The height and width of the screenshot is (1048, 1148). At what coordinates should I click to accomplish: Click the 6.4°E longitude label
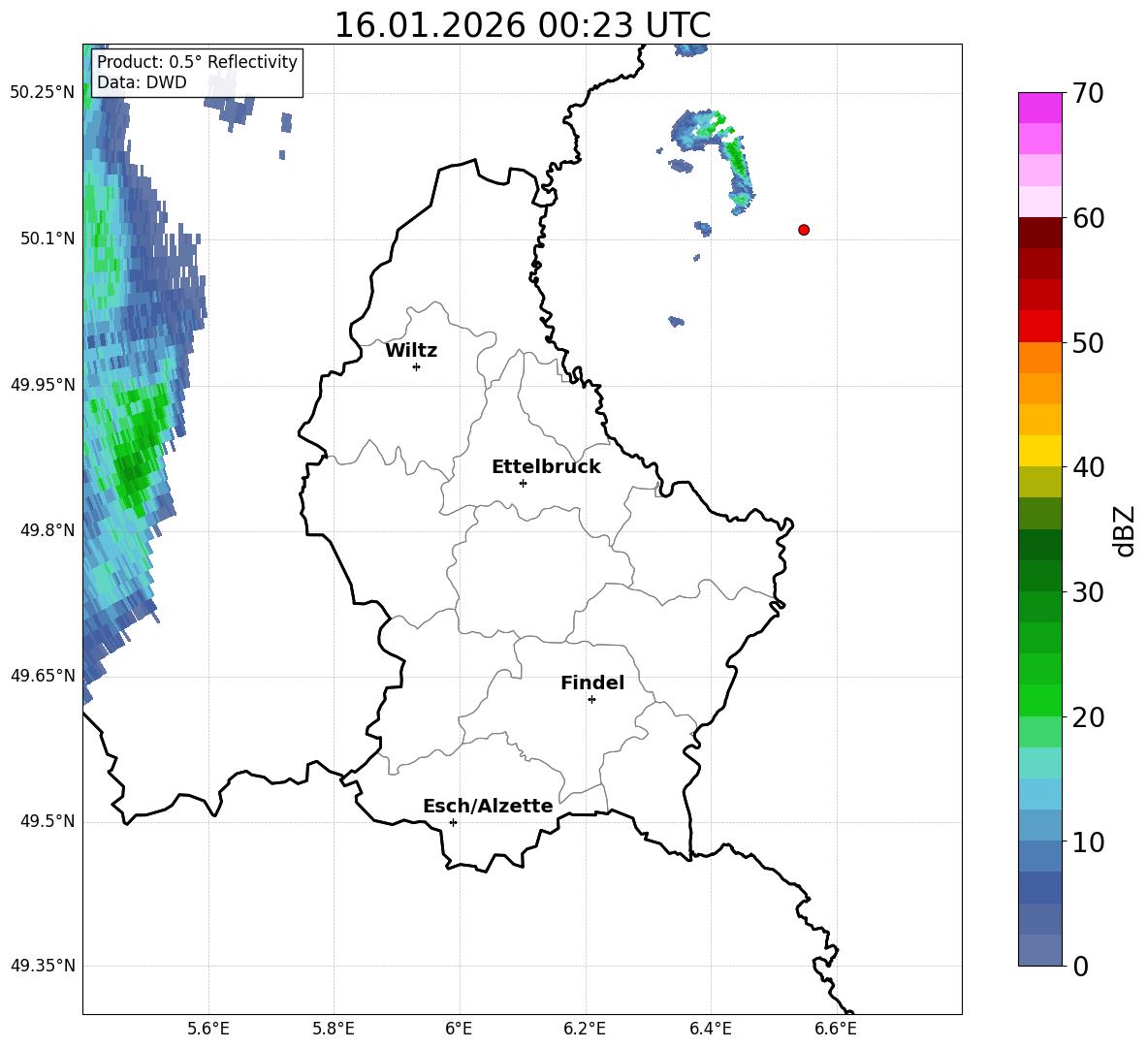(710, 1029)
